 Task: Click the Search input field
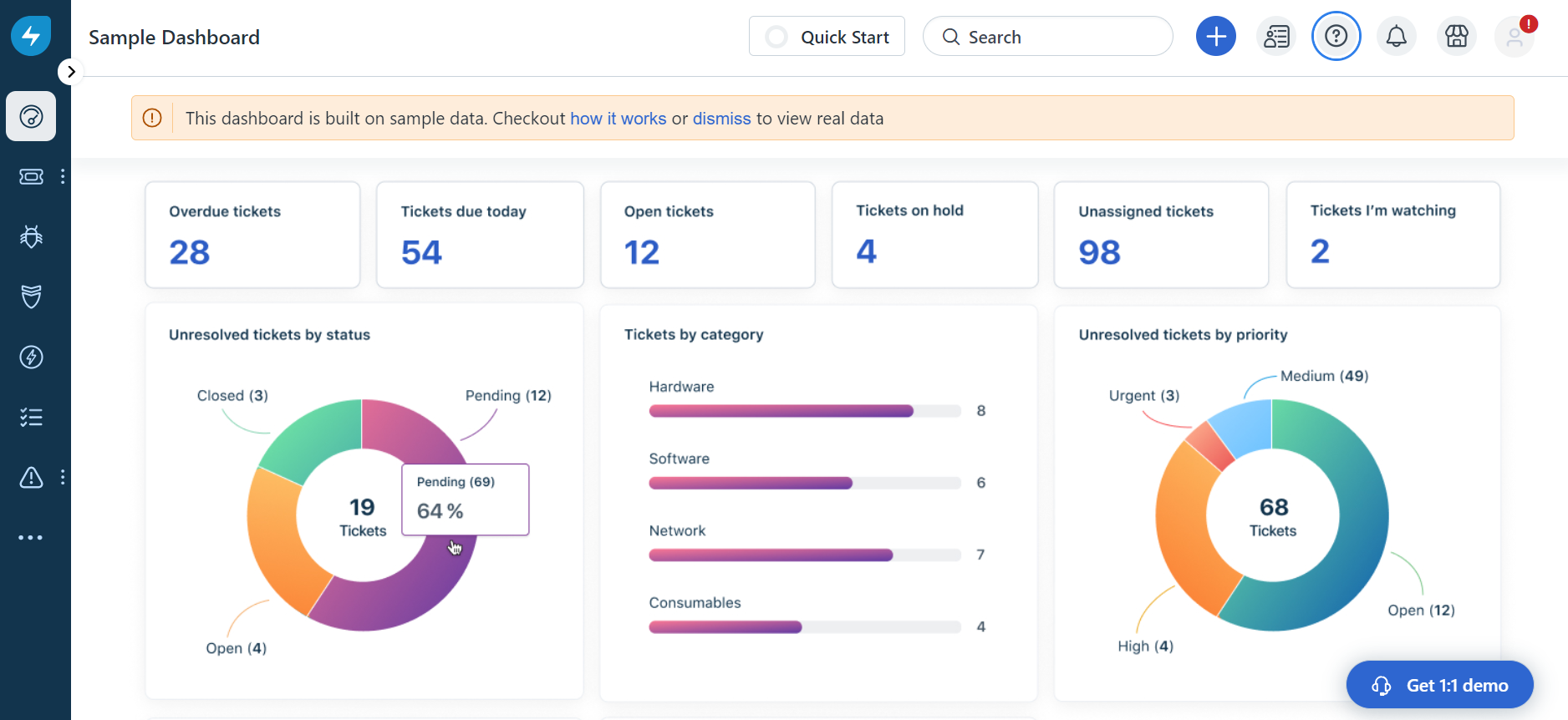click(x=1048, y=37)
